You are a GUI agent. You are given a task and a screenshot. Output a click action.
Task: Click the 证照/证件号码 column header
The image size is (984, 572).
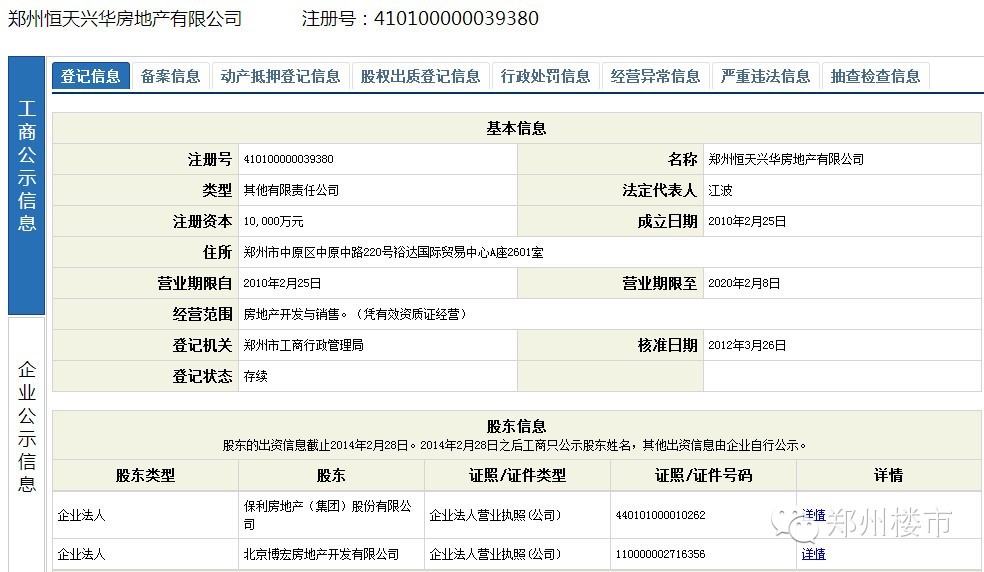pyautogui.click(x=703, y=475)
